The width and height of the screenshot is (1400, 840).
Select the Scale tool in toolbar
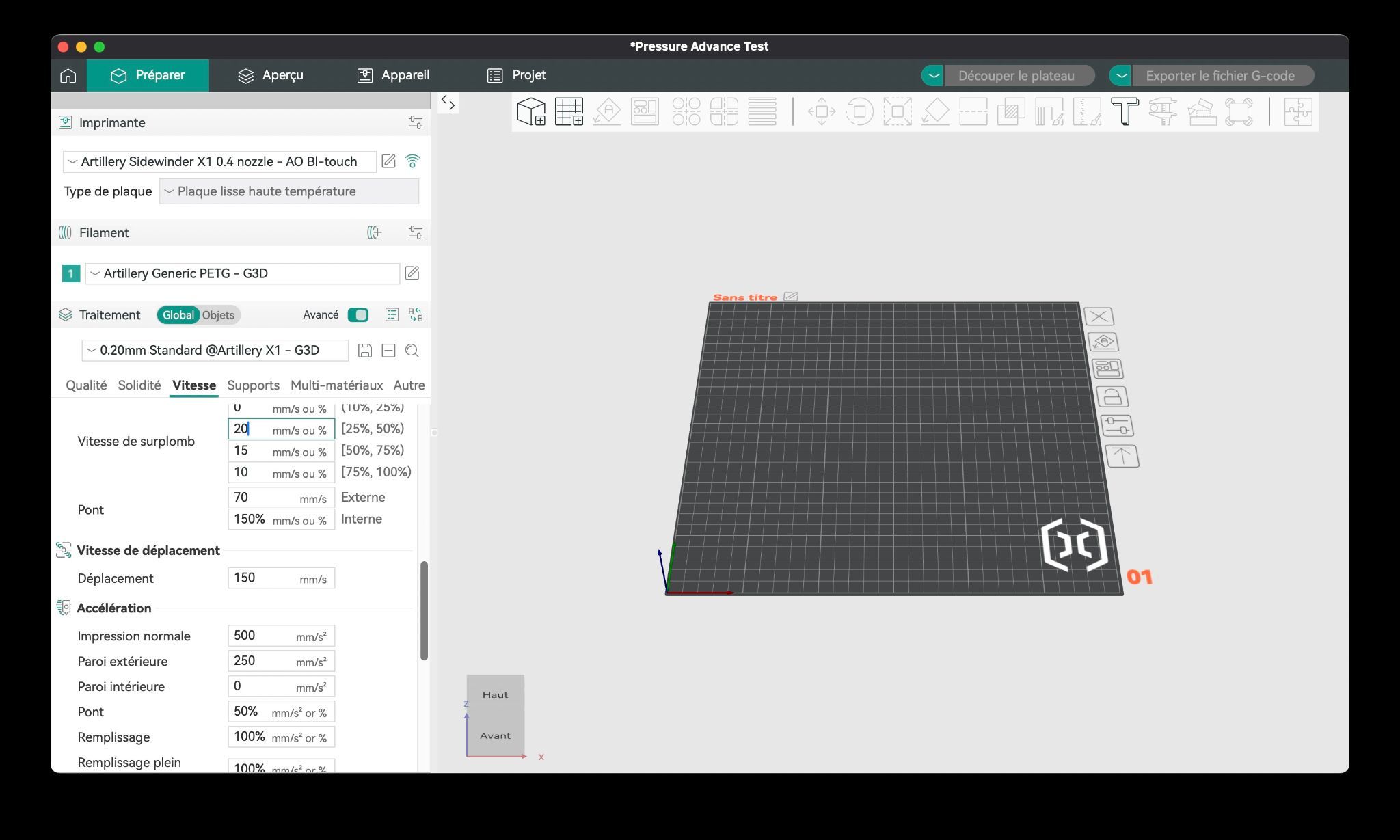pyautogui.click(x=898, y=111)
